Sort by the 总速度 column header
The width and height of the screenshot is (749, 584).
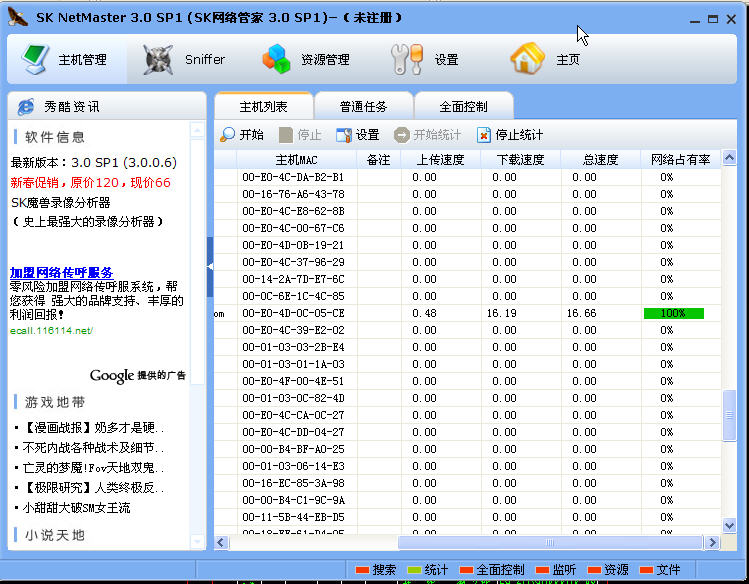[x=600, y=160]
